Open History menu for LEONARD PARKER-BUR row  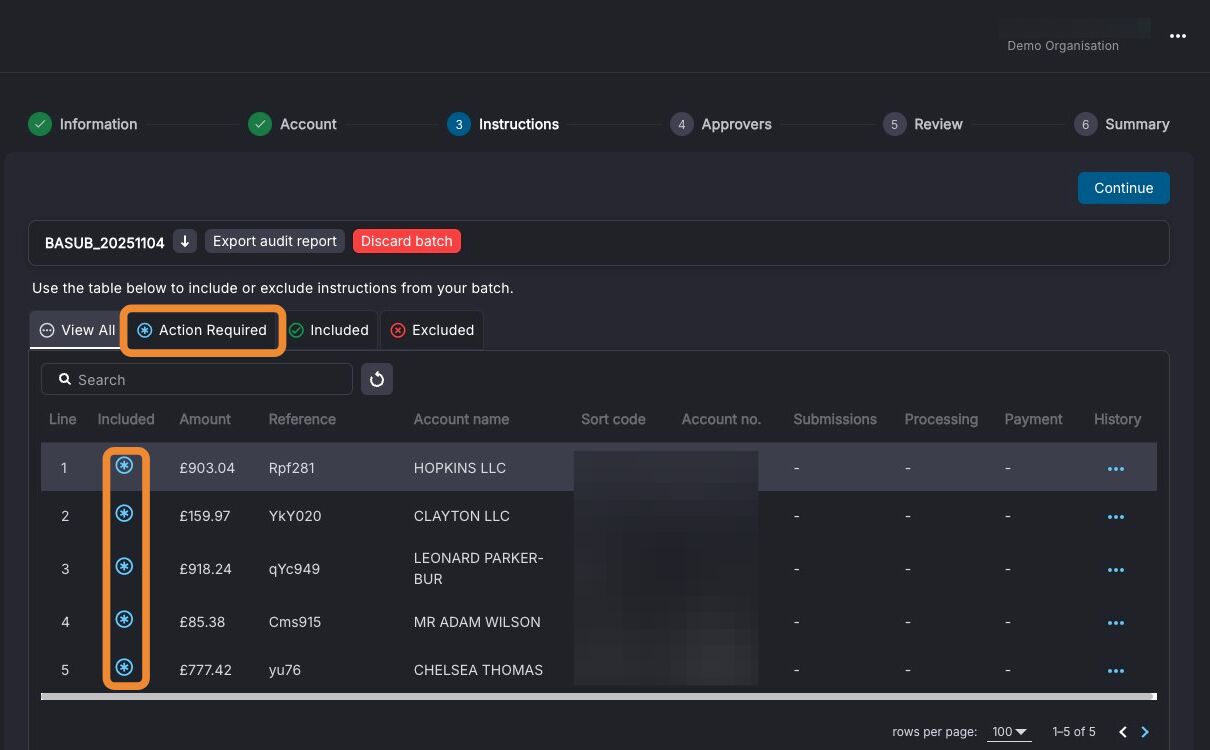coord(1116,570)
